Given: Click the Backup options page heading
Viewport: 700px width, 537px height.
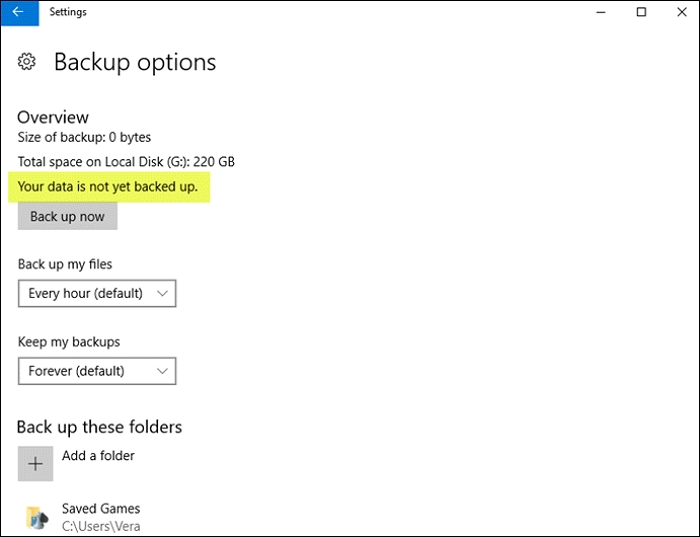Looking at the screenshot, I should tap(135, 62).
